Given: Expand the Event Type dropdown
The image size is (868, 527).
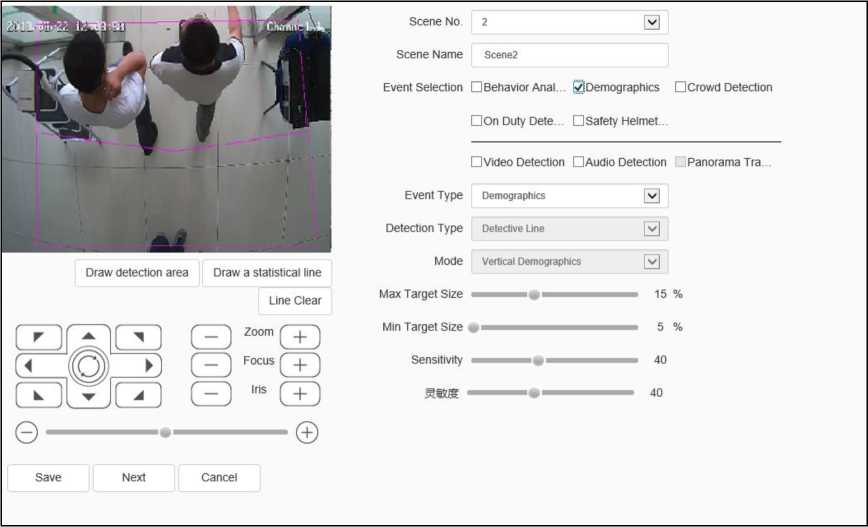Looking at the screenshot, I should [x=652, y=196].
